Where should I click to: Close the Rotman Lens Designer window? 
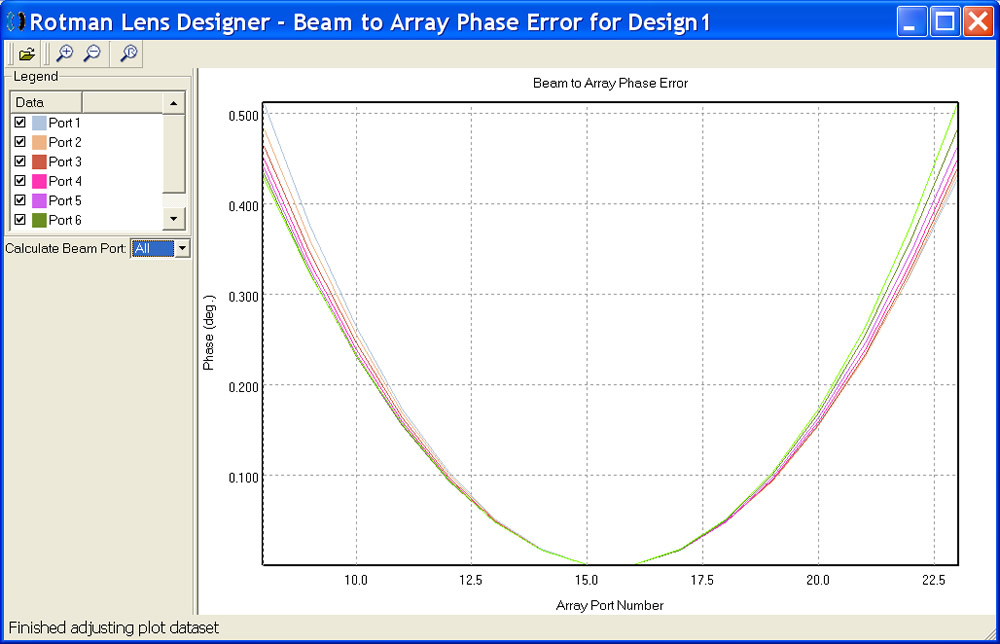point(978,22)
